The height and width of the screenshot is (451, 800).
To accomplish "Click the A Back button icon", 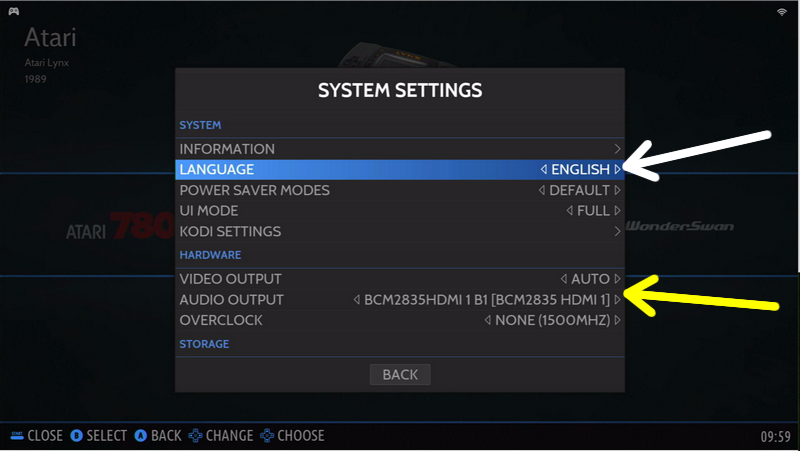I will 141,436.
